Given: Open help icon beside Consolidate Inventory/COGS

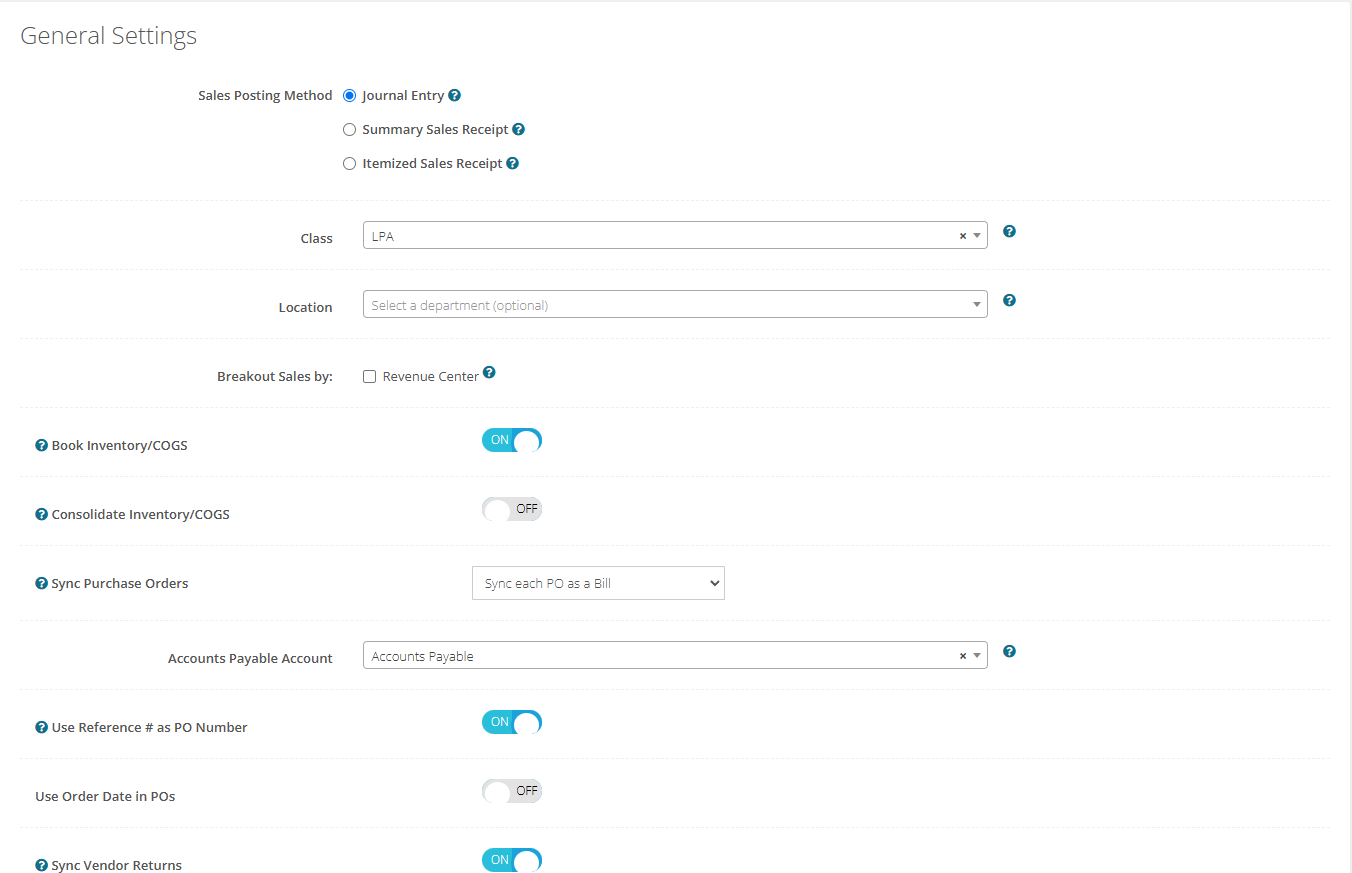Looking at the screenshot, I should tap(42, 515).
